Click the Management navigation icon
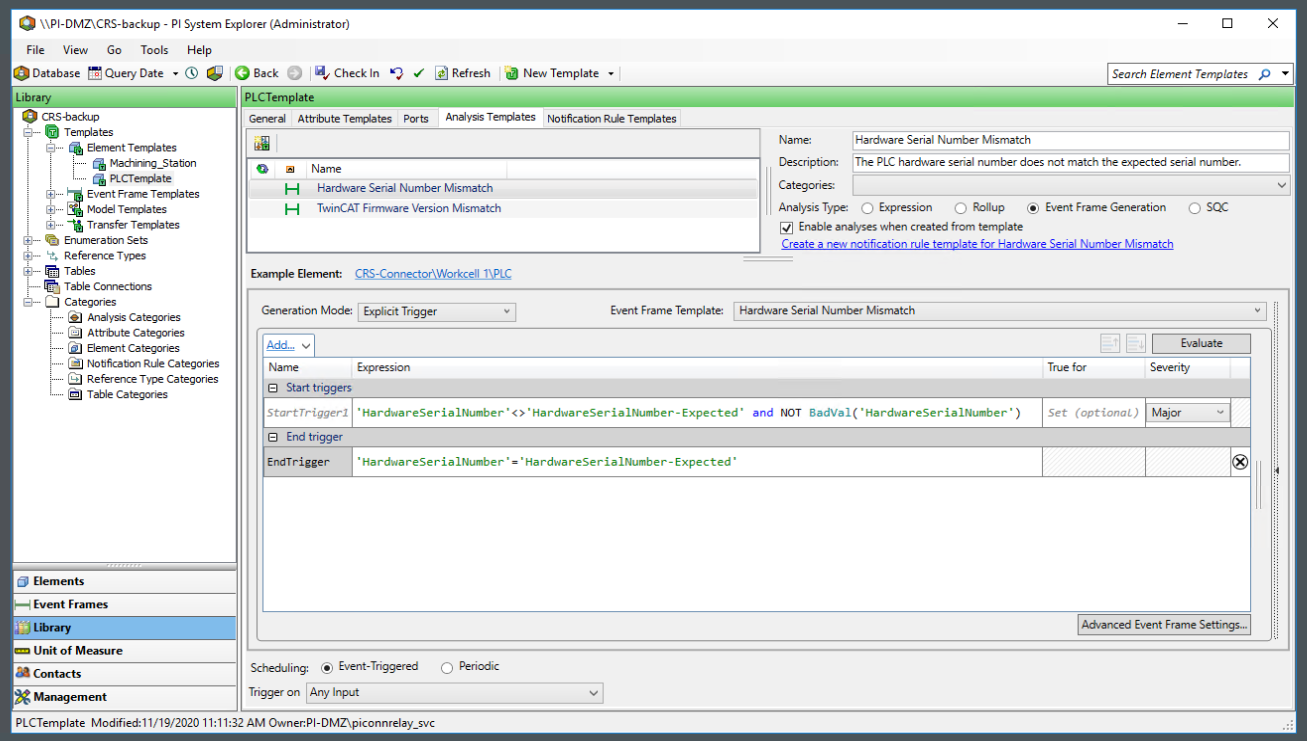 click(23, 697)
